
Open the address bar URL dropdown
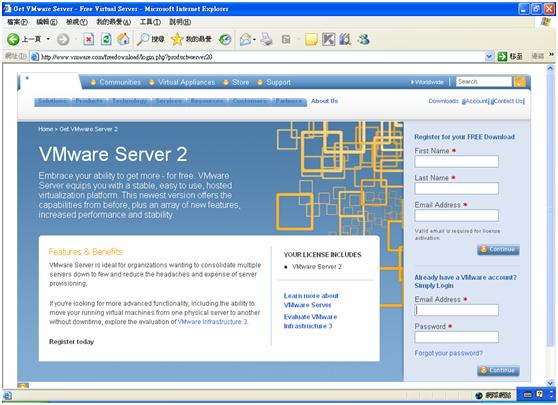(x=489, y=56)
